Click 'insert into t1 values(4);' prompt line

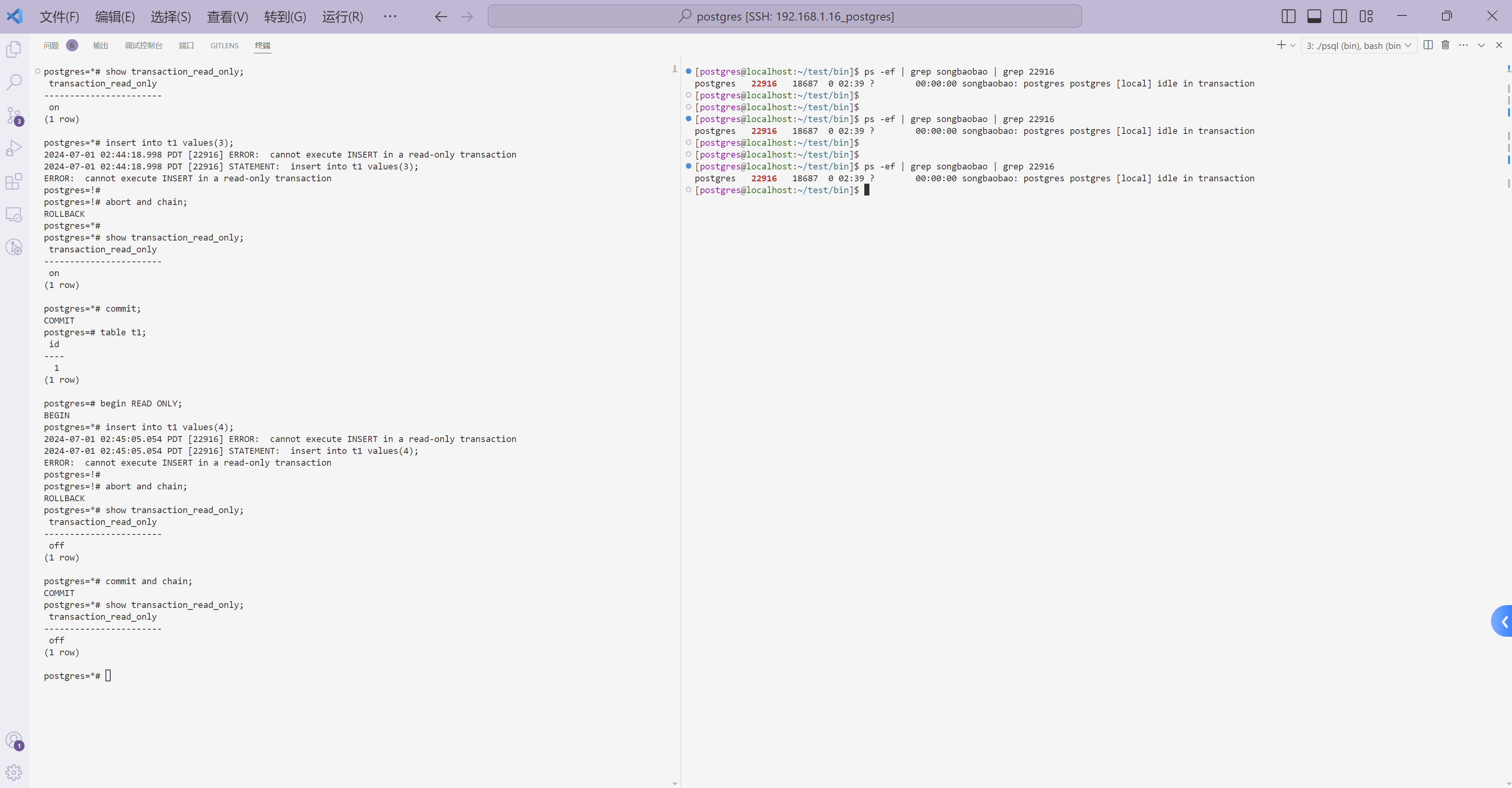coord(139,427)
